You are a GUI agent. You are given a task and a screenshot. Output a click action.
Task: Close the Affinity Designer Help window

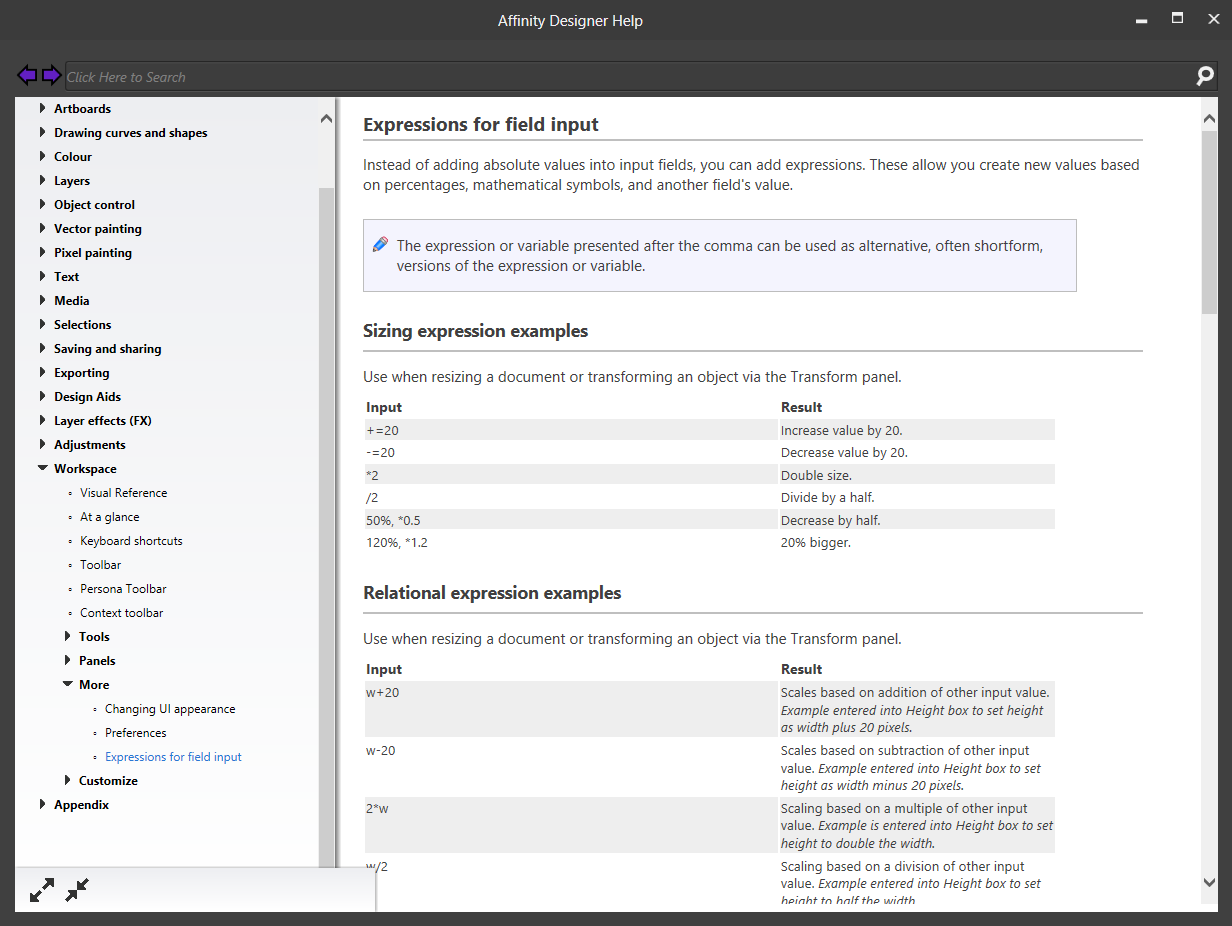[1214, 19]
